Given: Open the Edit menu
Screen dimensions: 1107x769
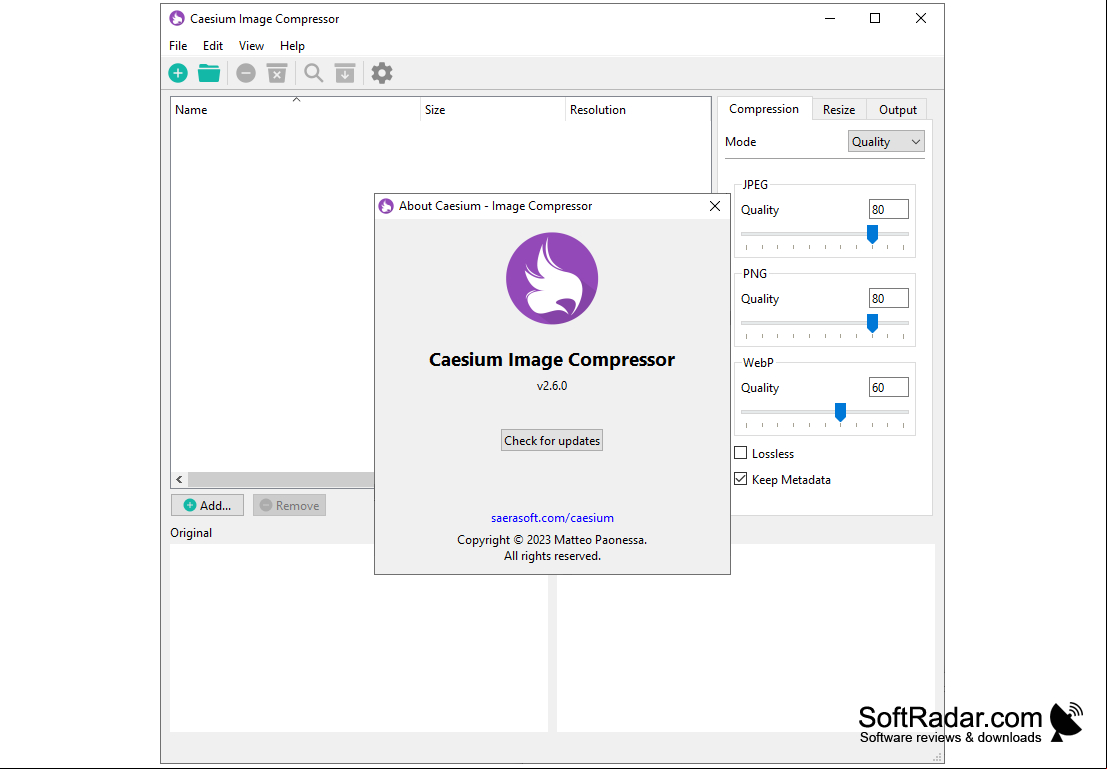Looking at the screenshot, I should pos(213,46).
